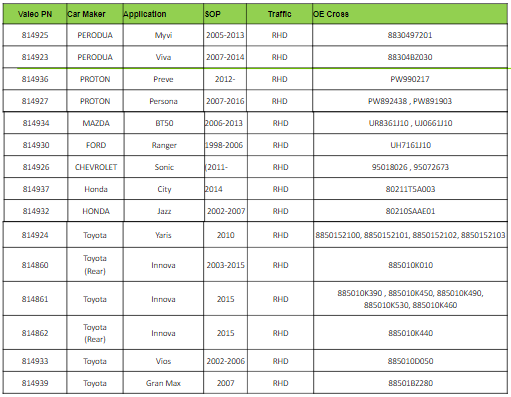
Task: Click the Ranger application cell
Action: point(164,145)
